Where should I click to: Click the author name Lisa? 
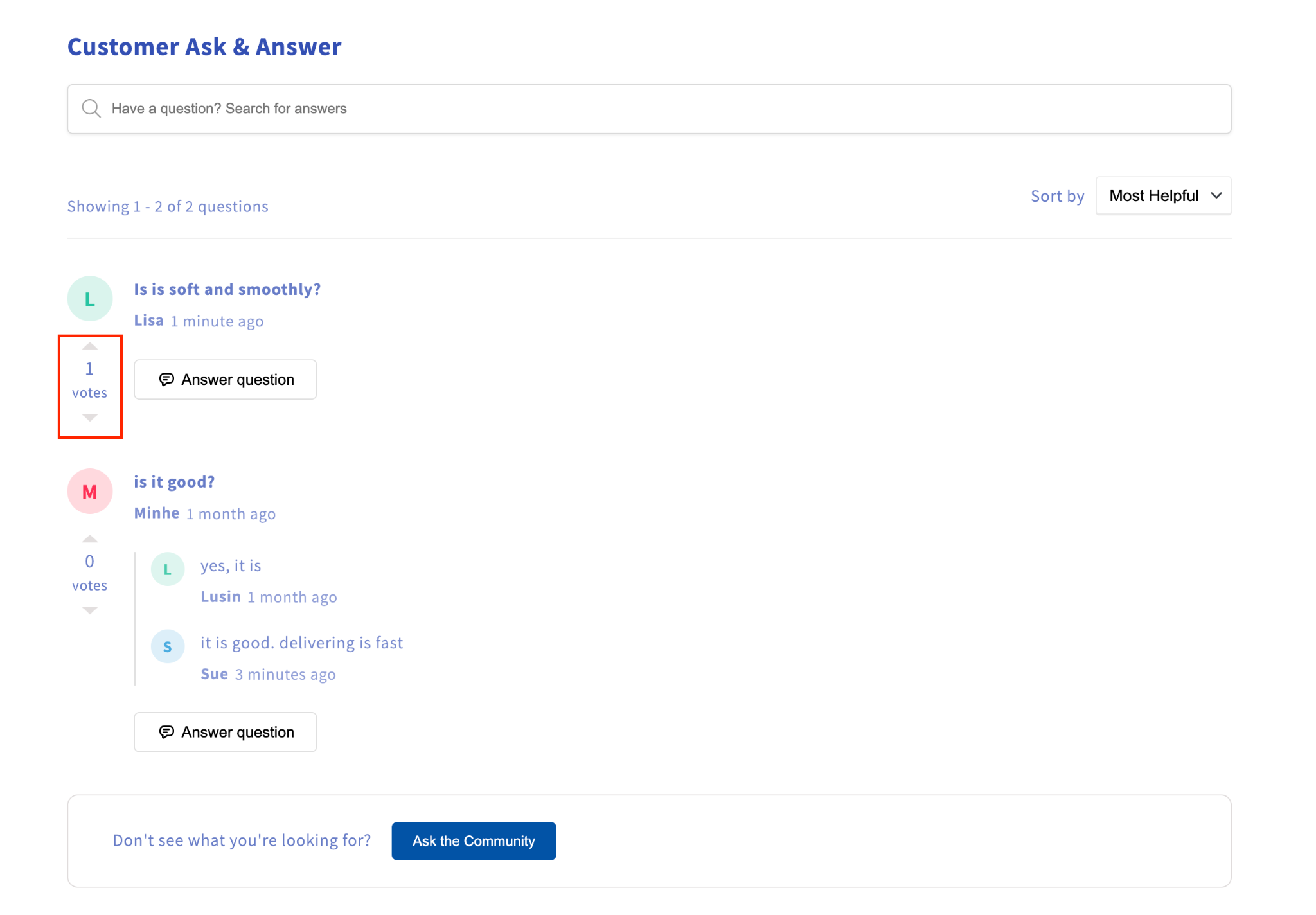[148, 321]
